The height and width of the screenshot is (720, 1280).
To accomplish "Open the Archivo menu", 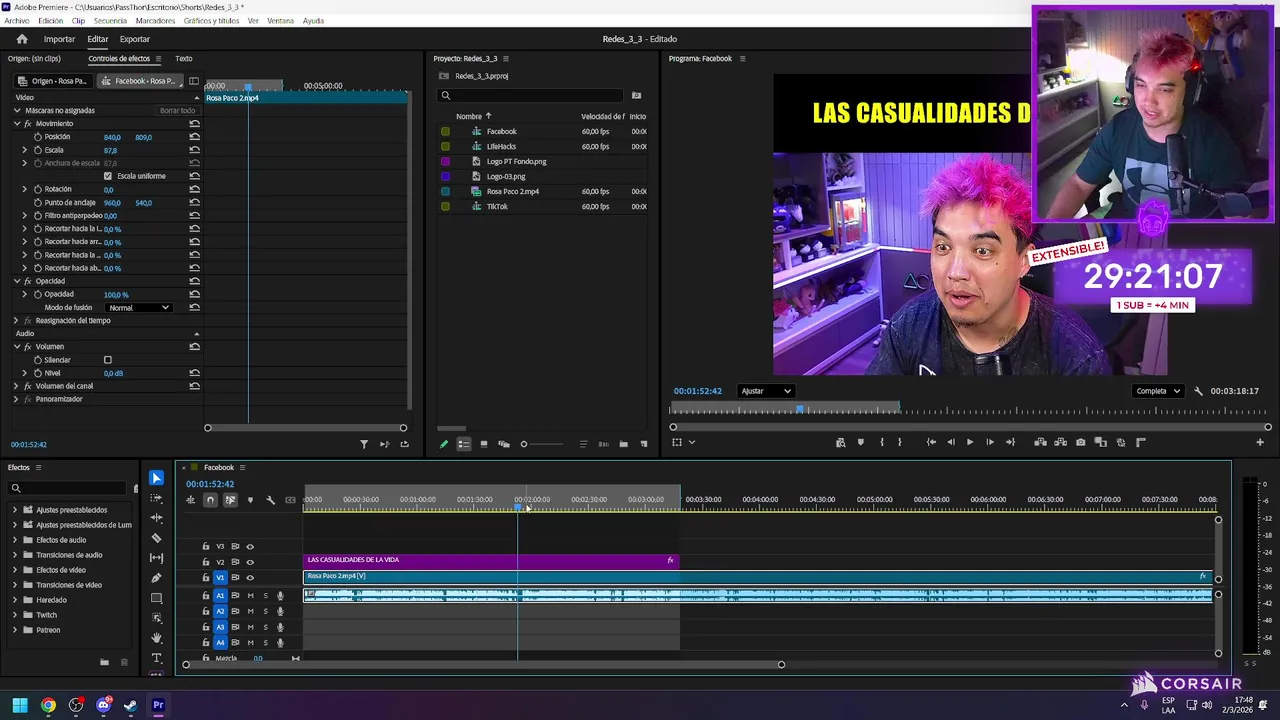I will (16, 21).
